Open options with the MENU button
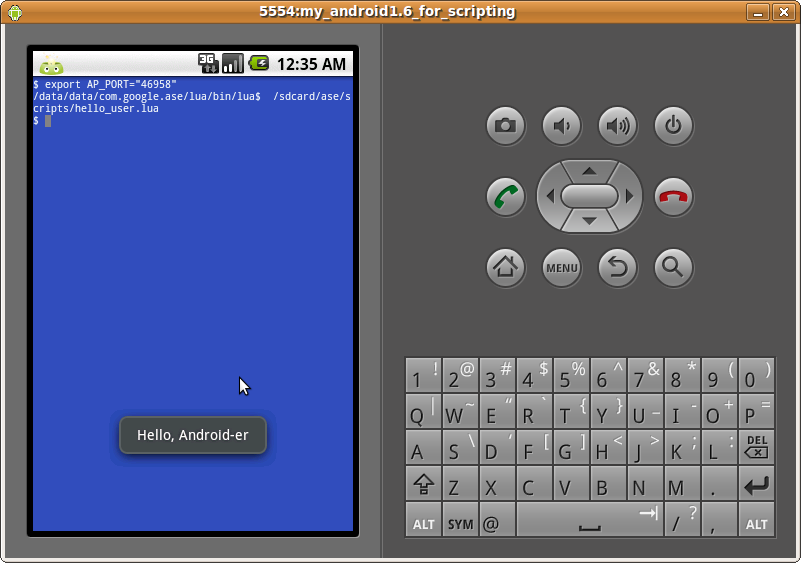This screenshot has height=563, width=801. [561, 267]
